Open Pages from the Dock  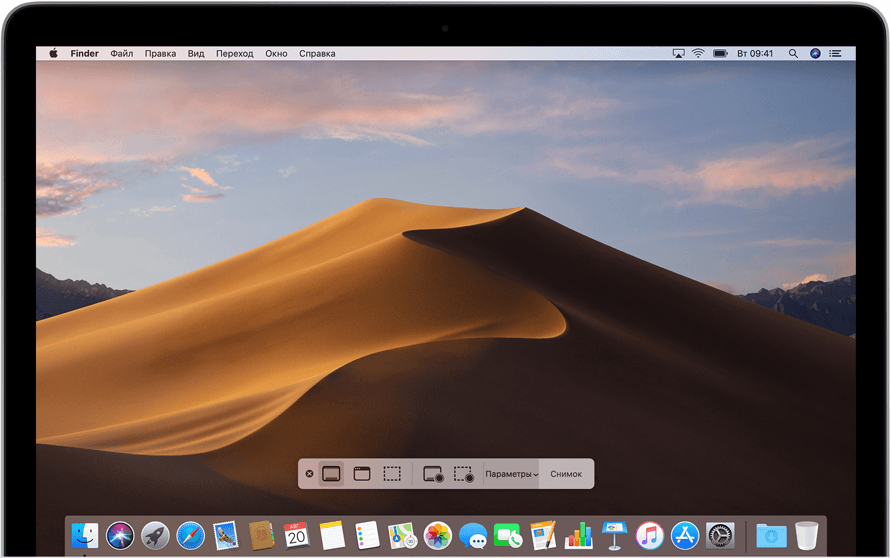[543, 535]
